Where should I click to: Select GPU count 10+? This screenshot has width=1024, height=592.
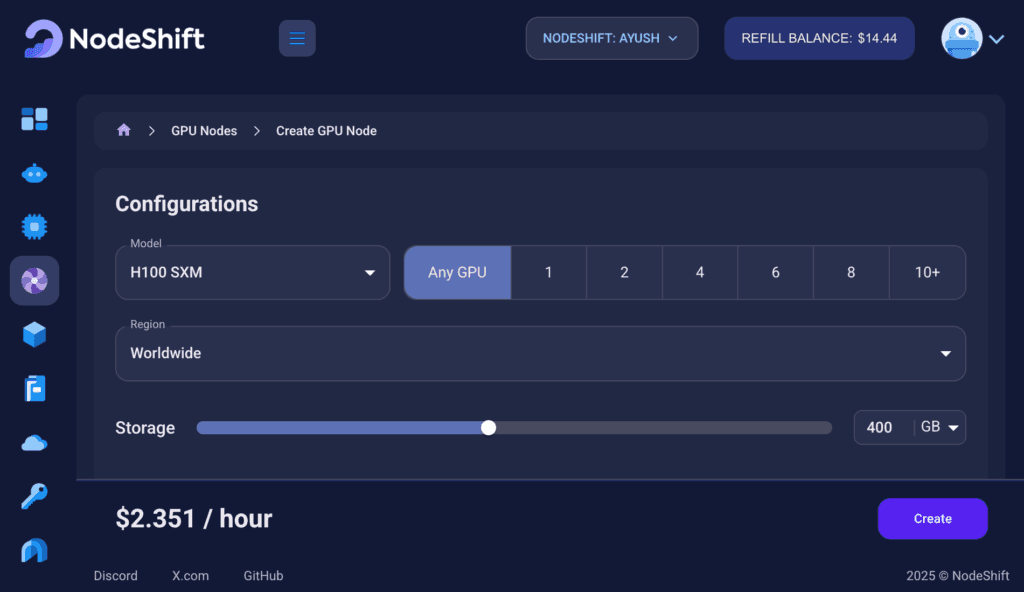[x=927, y=272]
